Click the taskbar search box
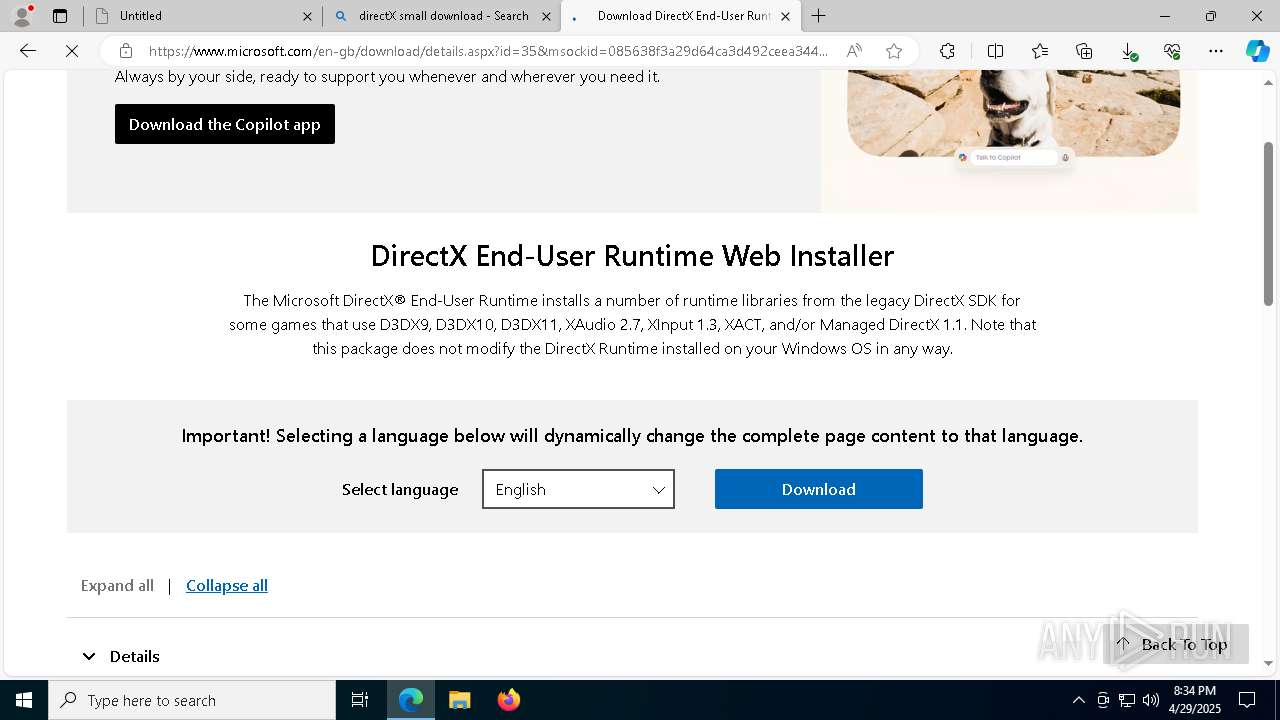Viewport: 1280px width, 720px height. 192,700
